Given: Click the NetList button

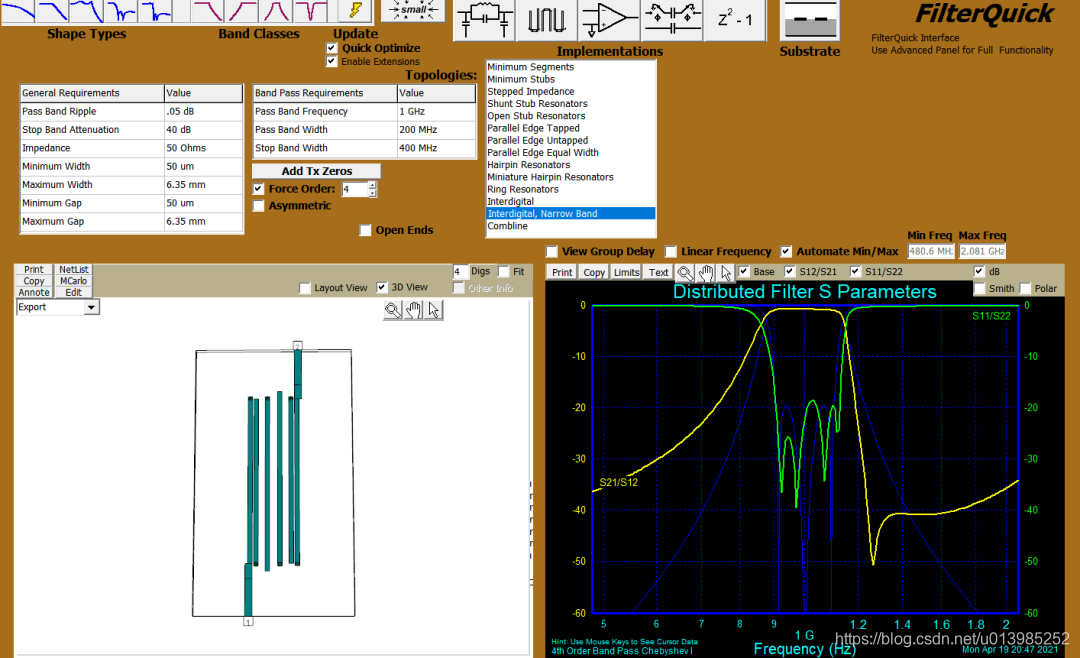Looking at the screenshot, I should coord(74,269).
